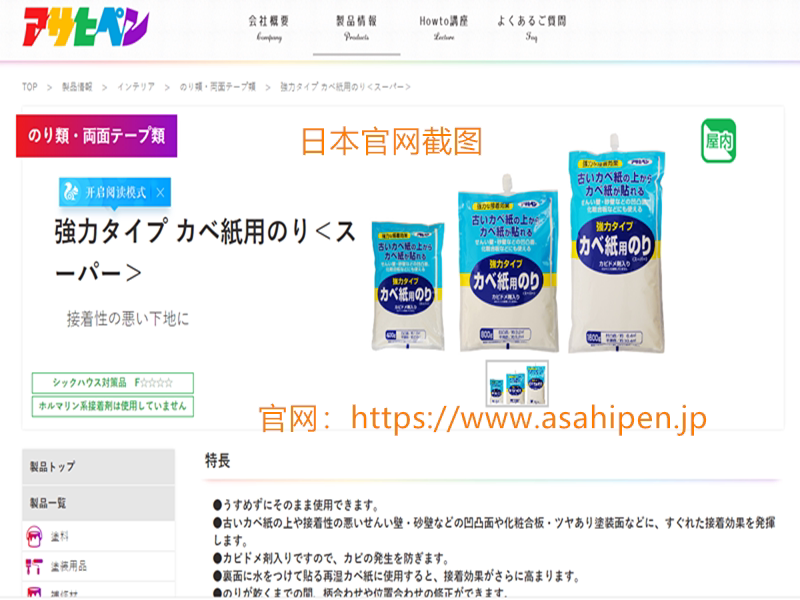Open the よくあるご質問 Faq menu

click(532, 28)
